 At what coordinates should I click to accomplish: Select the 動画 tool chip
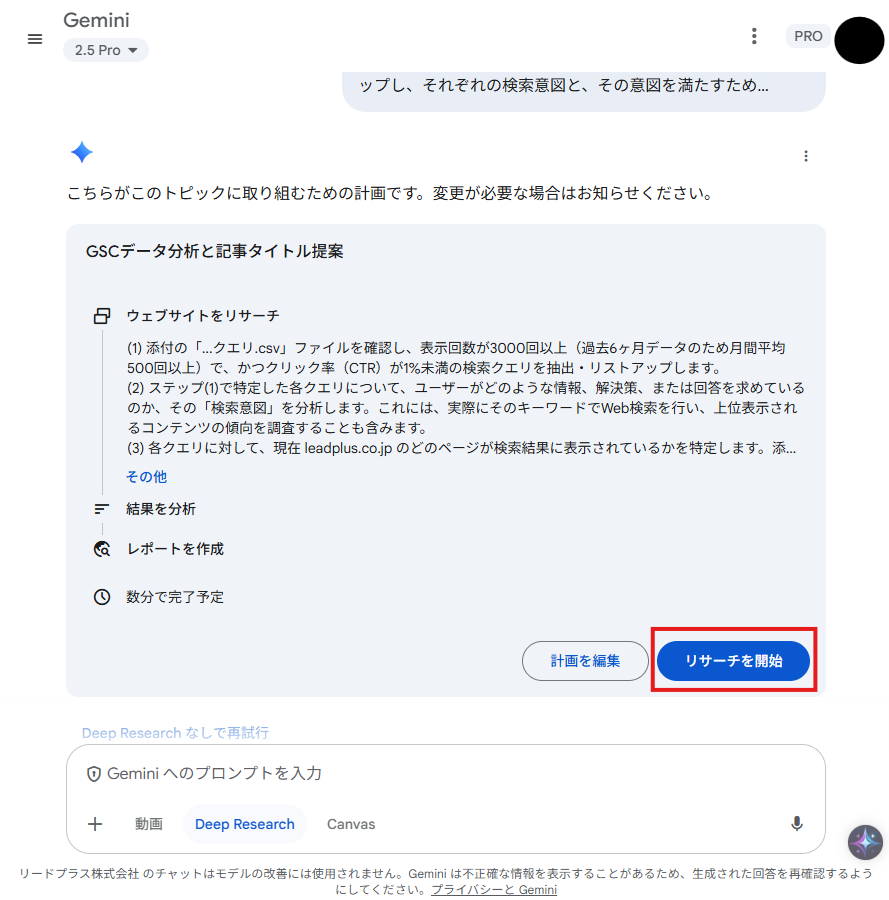click(149, 824)
